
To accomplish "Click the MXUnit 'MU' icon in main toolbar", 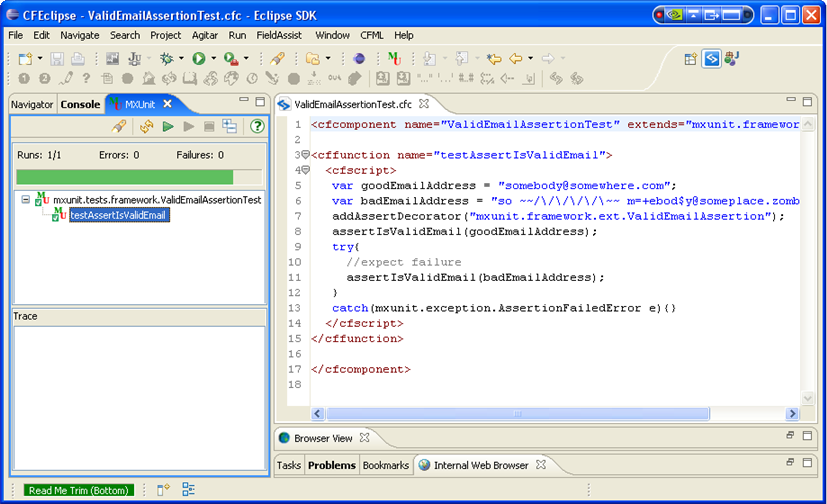I will click(394, 59).
